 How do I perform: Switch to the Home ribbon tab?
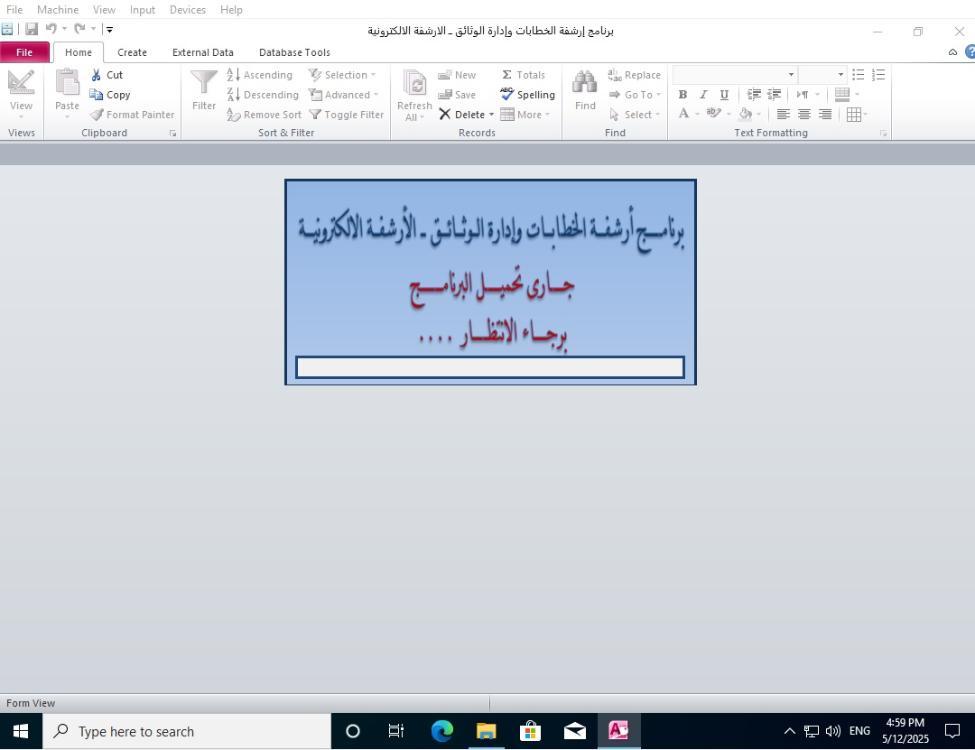pos(78,52)
